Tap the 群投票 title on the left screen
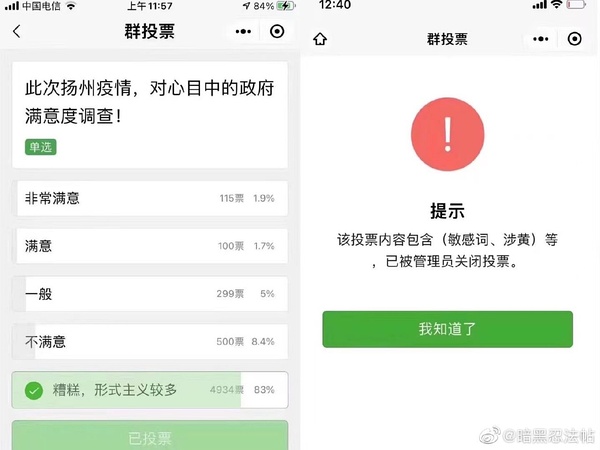This screenshot has height=450, width=600. 150,31
